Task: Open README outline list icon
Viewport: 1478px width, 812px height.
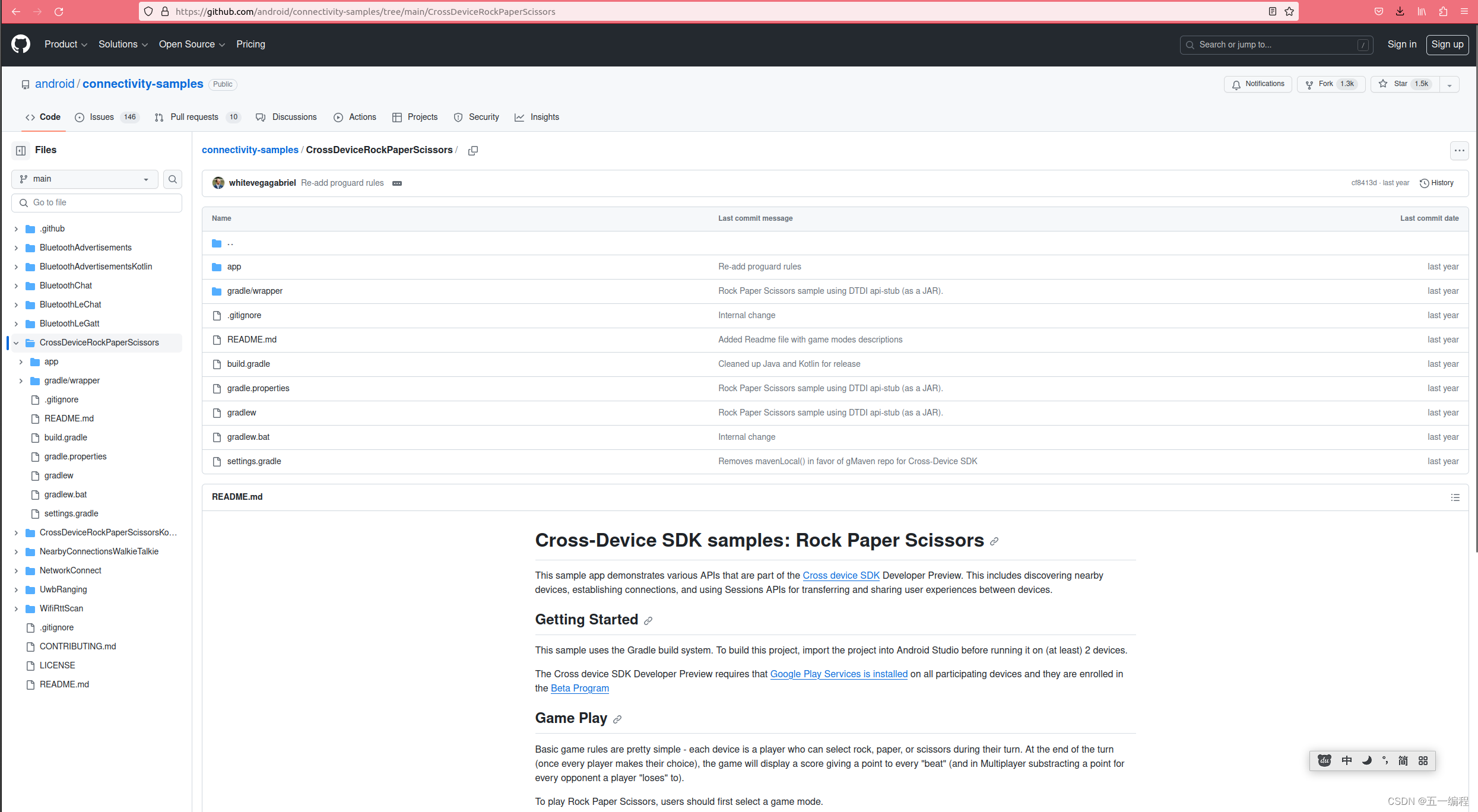Action: 1455,497
